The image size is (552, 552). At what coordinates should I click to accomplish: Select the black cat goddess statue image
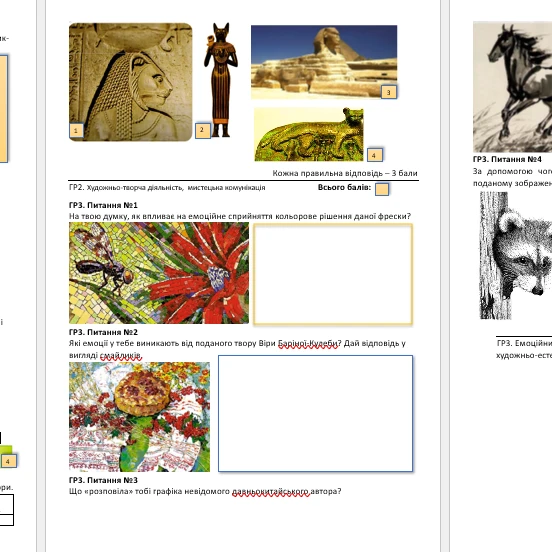pos(221,80)
